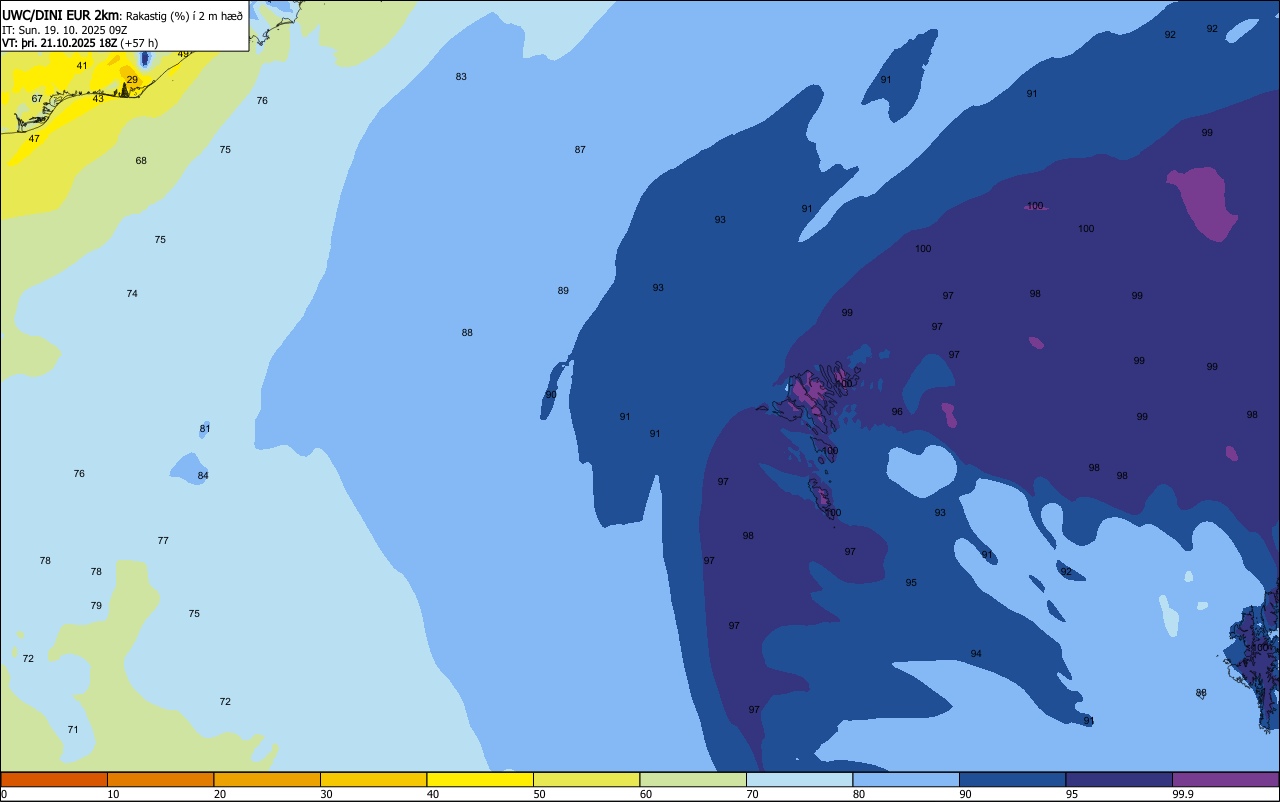Click the 95–99.9 indigo legend swatch
This screenshot has width=1280, height=802.
[x=1119, y=779]
